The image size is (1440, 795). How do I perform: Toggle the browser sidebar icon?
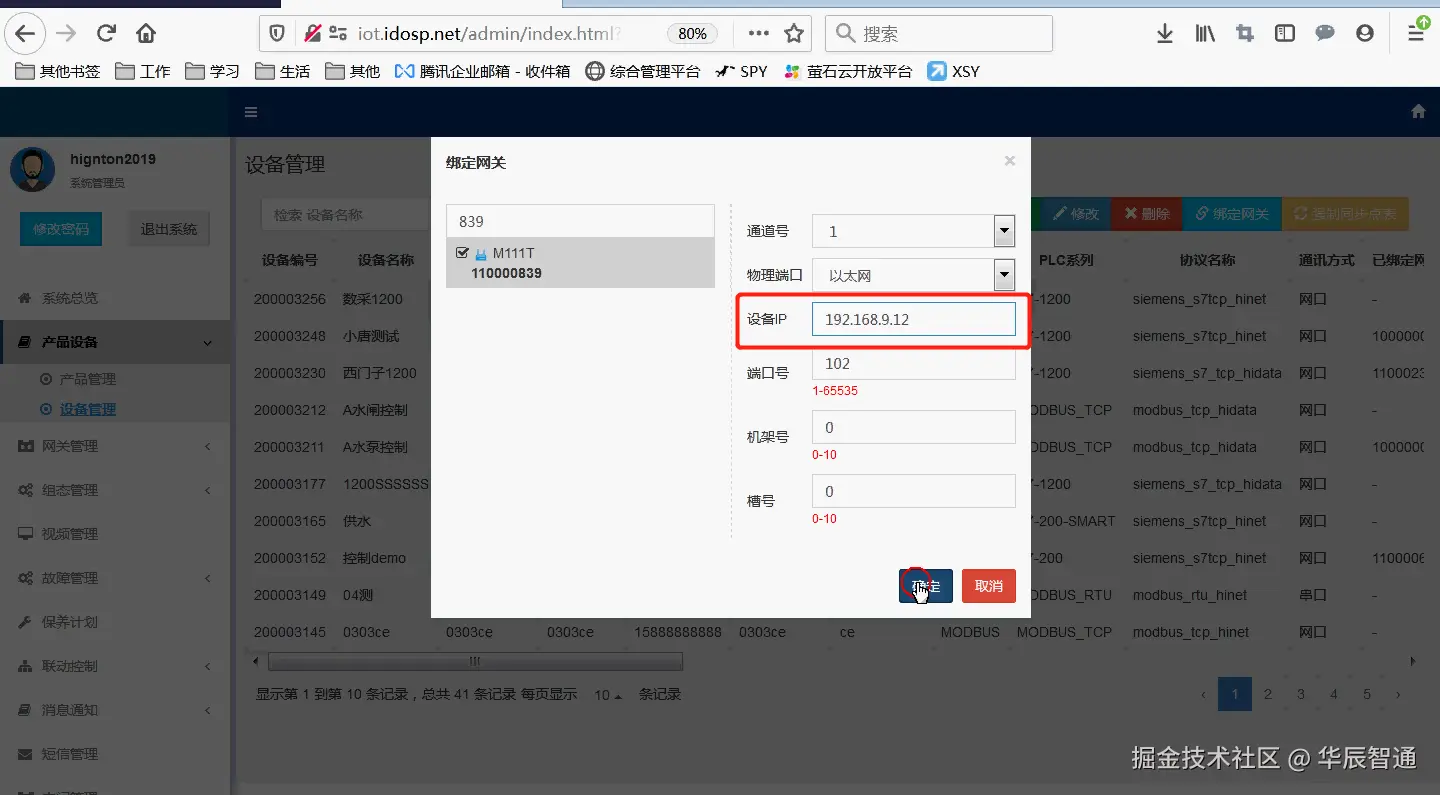coord(1285,34)
